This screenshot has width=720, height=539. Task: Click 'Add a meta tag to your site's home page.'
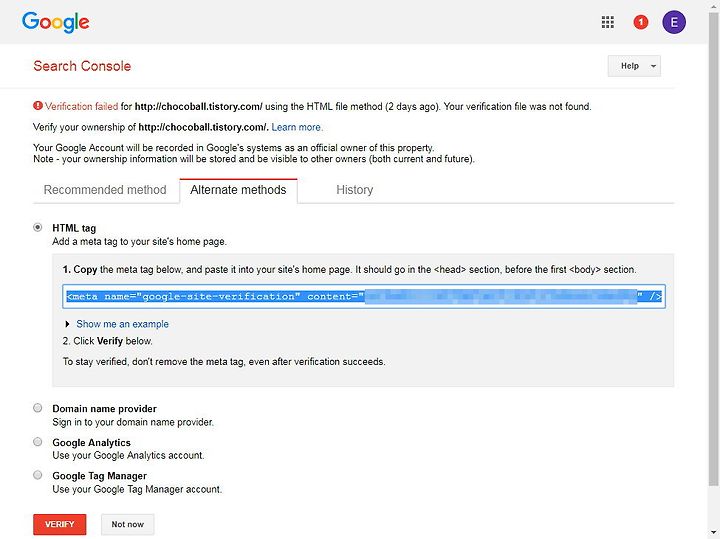pos(139,241)
